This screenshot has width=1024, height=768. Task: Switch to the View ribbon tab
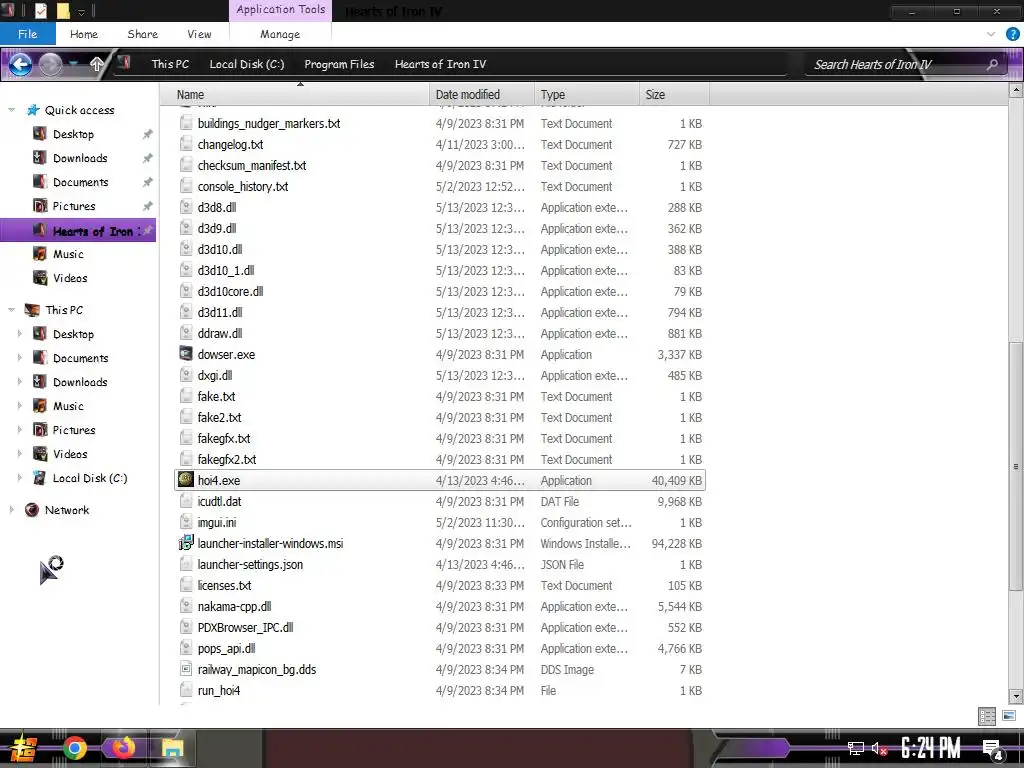click(199, 34)
